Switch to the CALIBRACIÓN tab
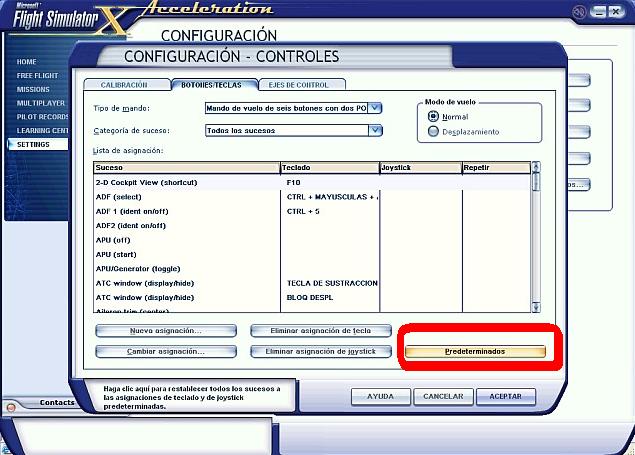Screen dimensions: 635x455 pyautogui.click(x=127, y=85)
